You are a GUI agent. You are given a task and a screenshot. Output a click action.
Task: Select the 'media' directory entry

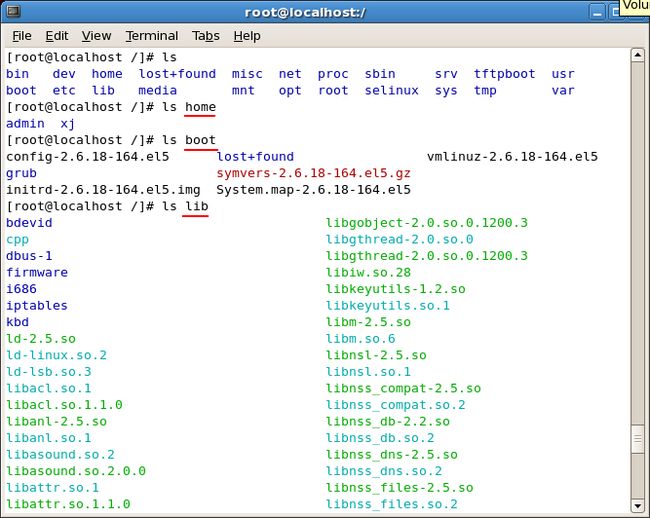pyautogui.click(x=158, y=90)
